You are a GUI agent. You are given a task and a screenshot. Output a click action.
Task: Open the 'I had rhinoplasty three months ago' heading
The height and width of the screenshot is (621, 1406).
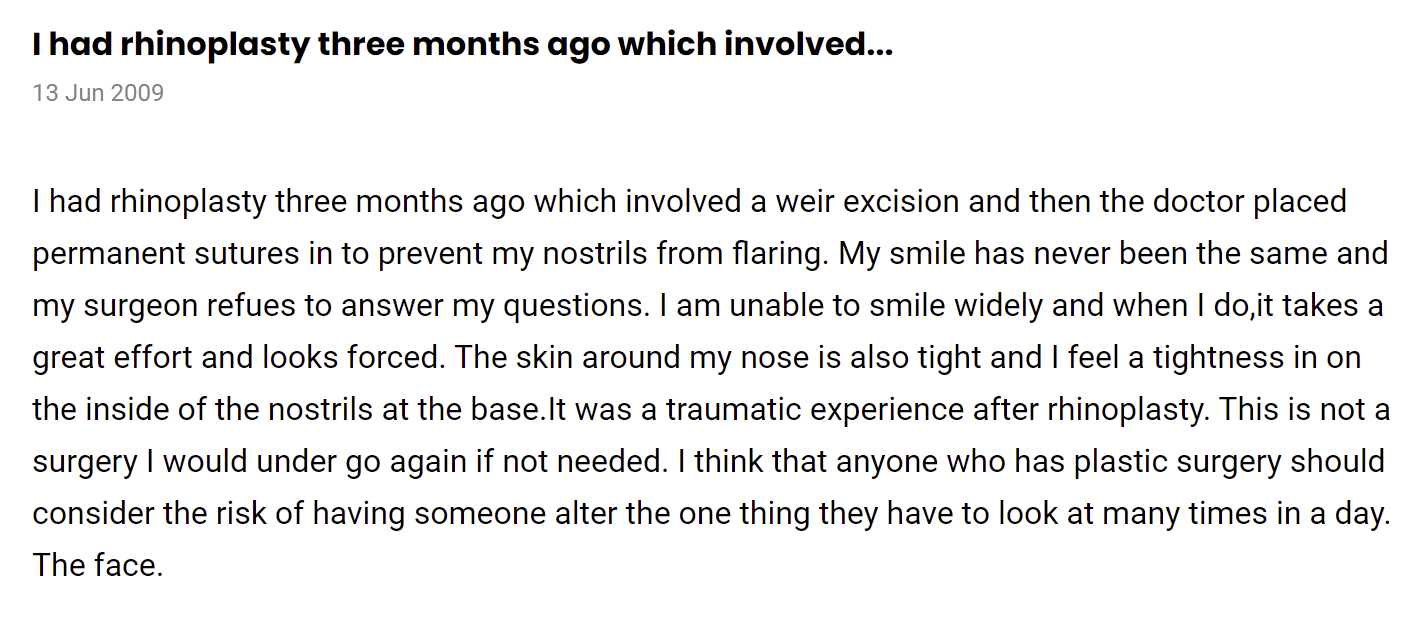click(x=462, y=45)
